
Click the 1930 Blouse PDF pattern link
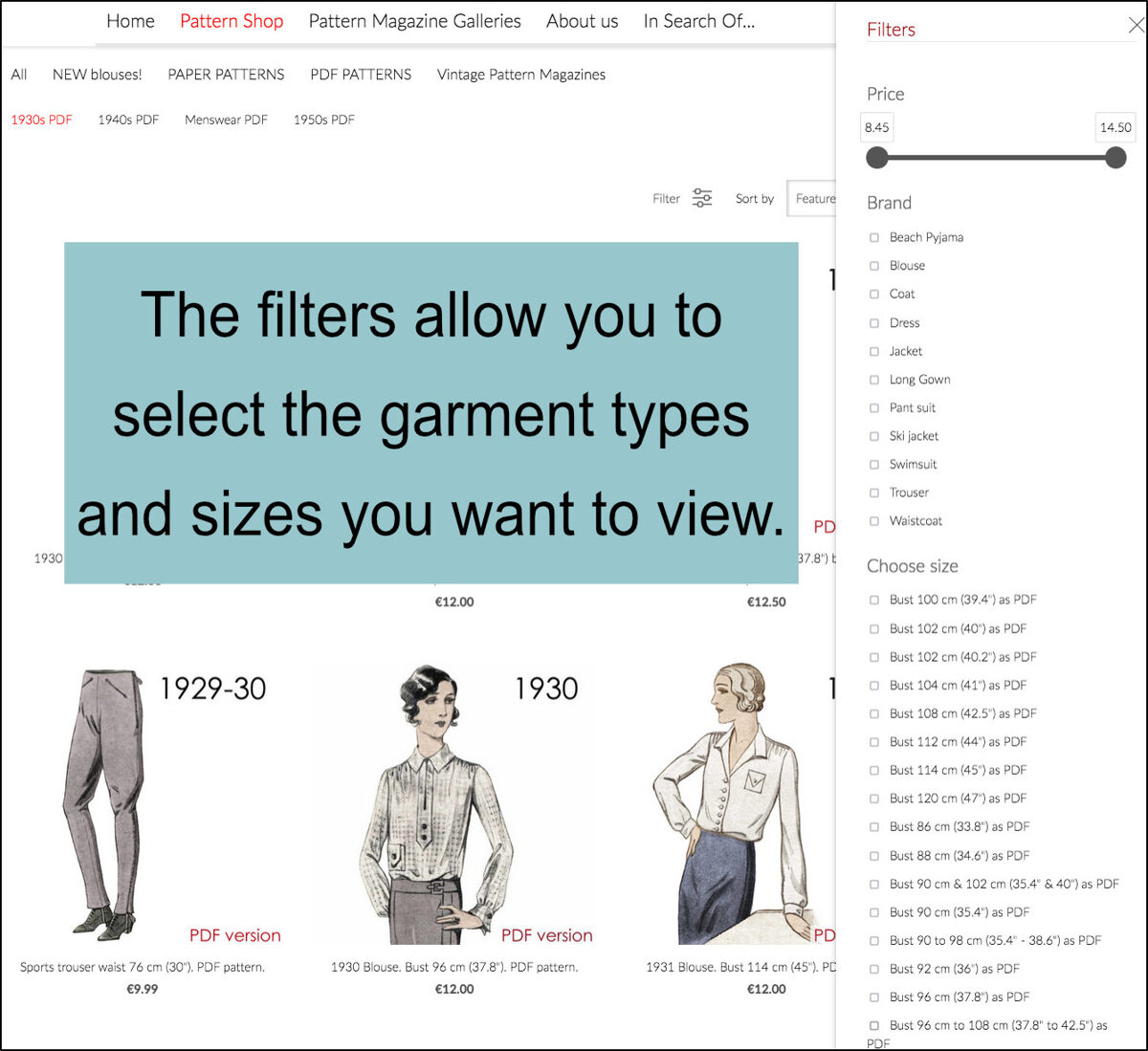453,967
